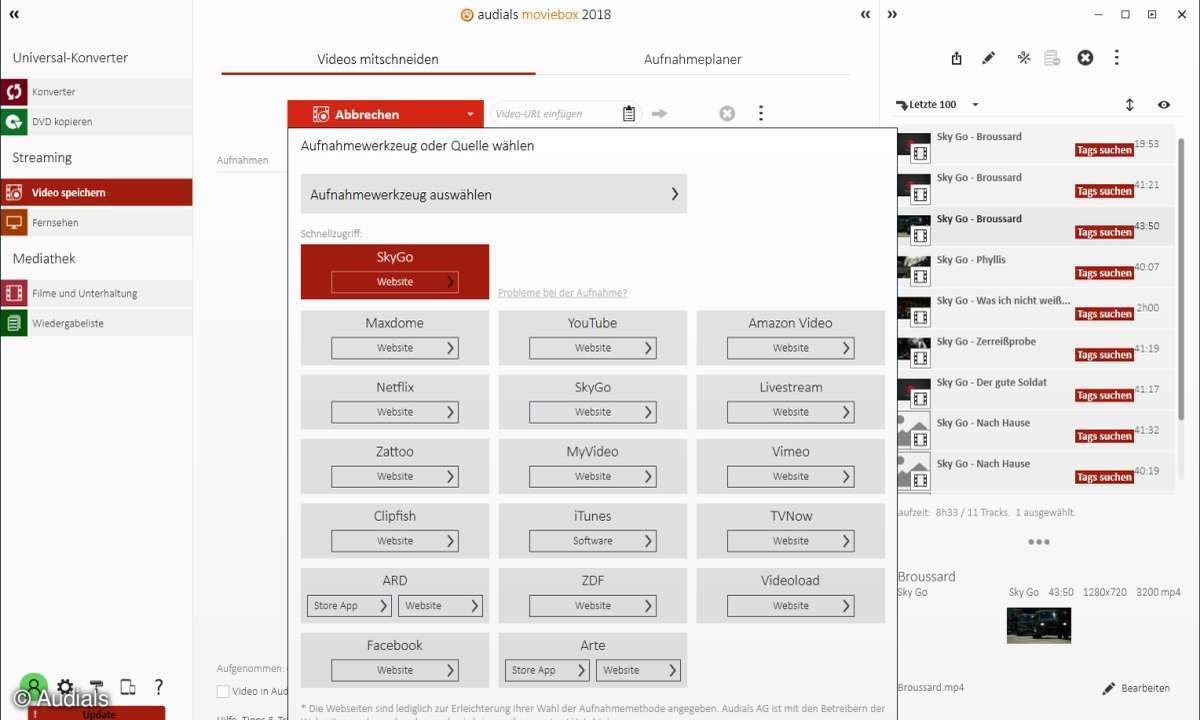Select the Wiedergabeliste sidebar label

pos(68,324)
